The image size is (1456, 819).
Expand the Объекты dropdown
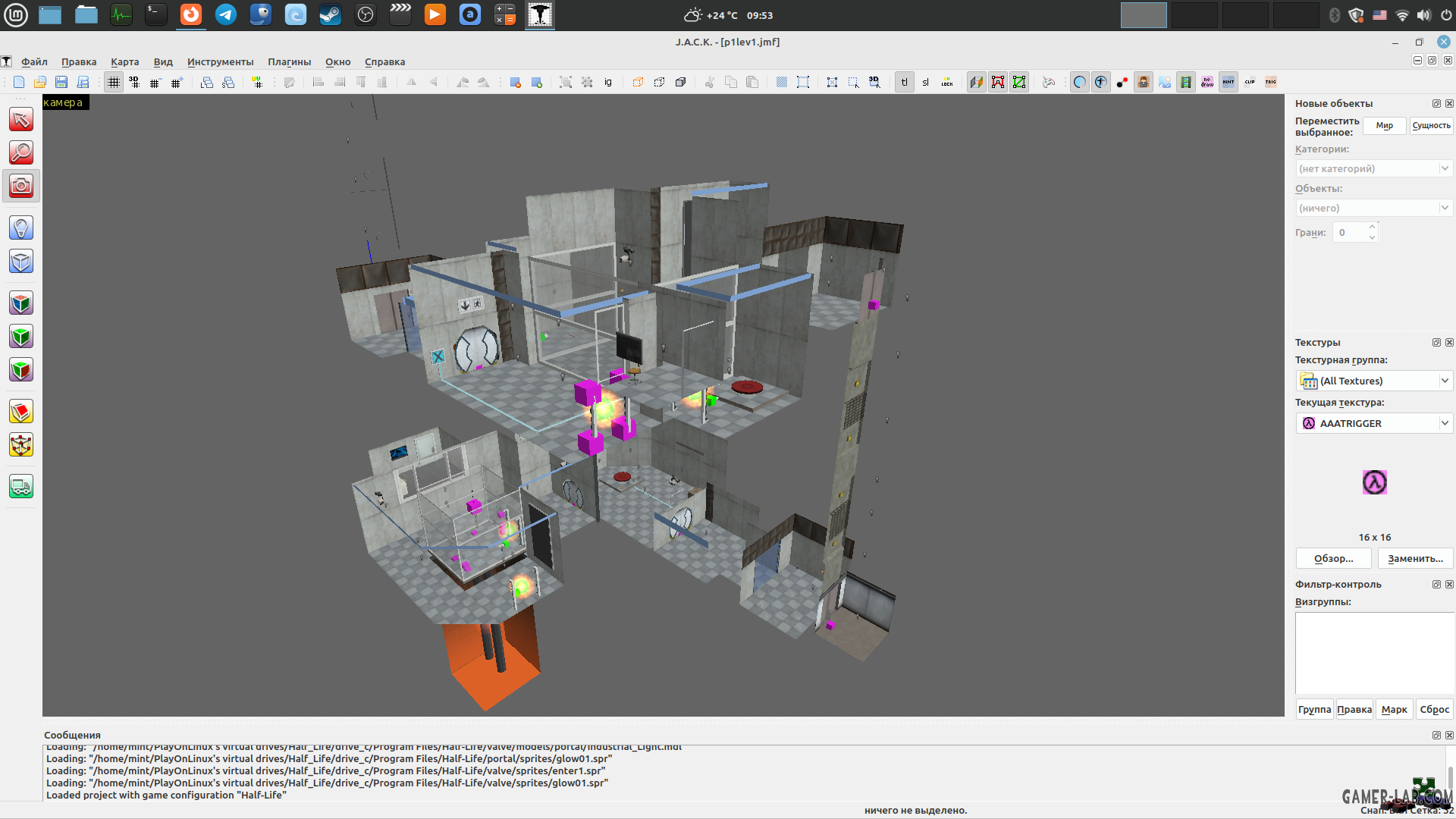tap(1373, 208)
